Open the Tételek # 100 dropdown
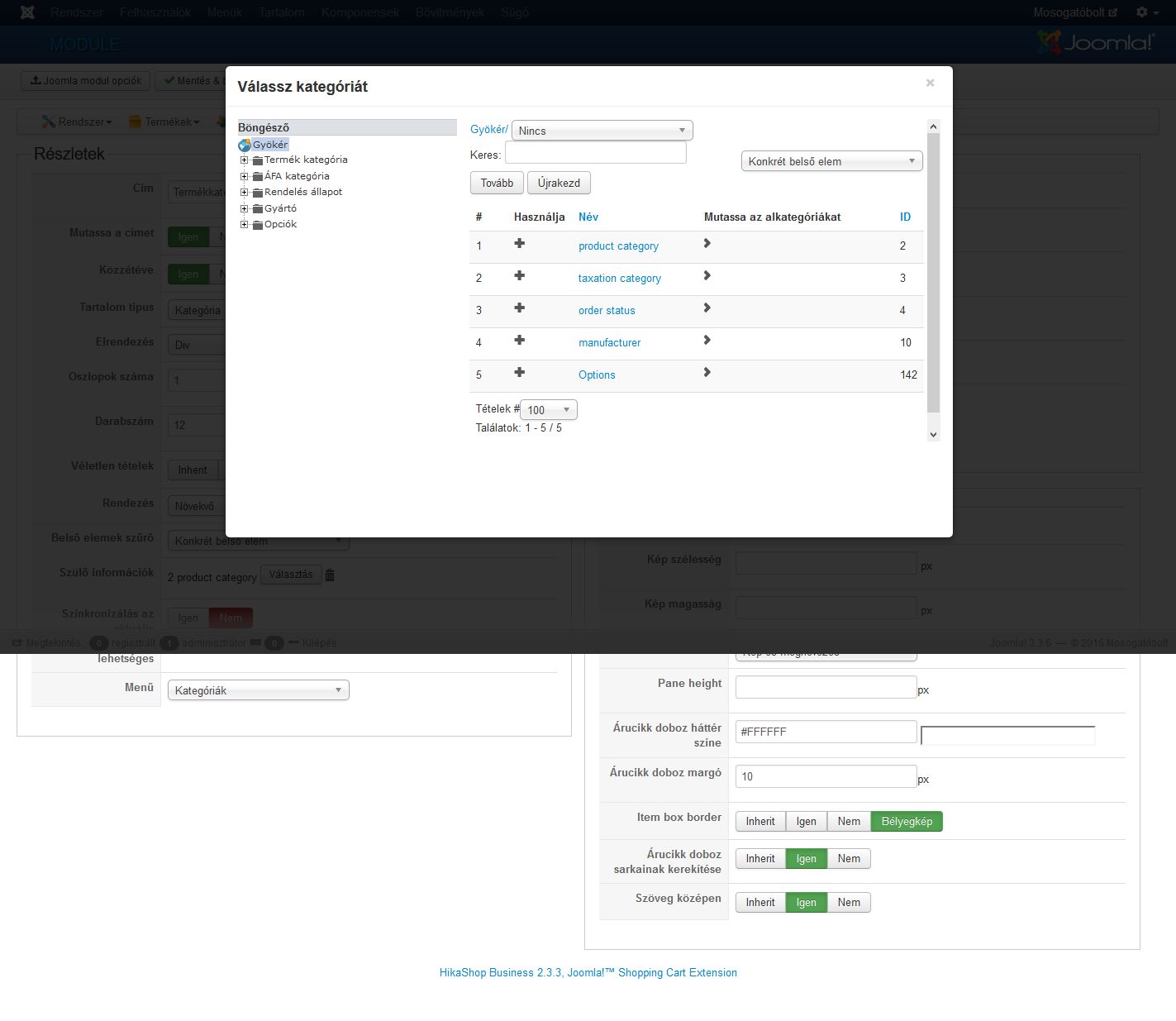The height and width of the screenshot is (1021, 1176). pyautogui.click(x=549, y=409)
